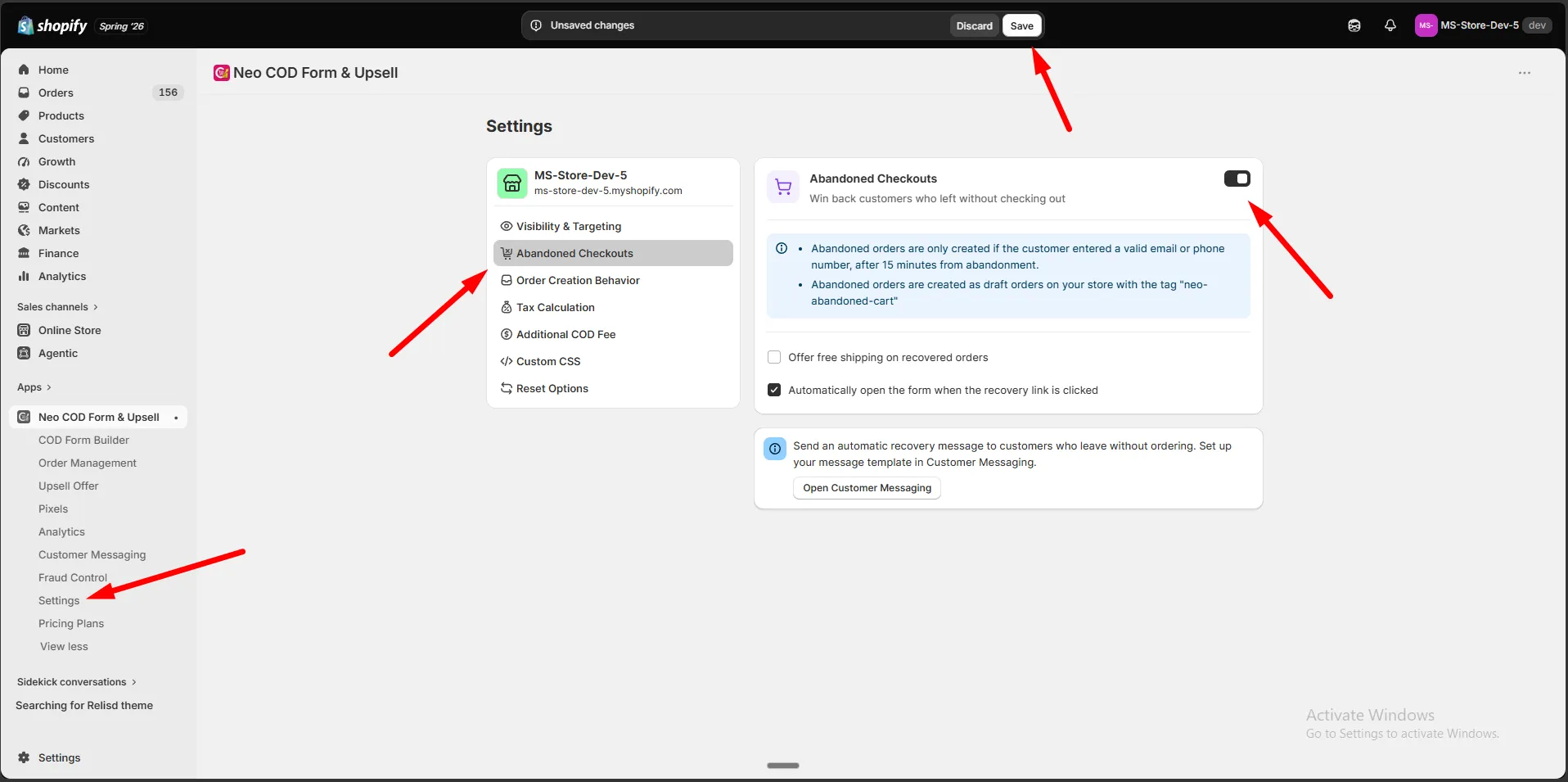Open the MS-Store-Dev-5 account menu

coord(1483,25)
